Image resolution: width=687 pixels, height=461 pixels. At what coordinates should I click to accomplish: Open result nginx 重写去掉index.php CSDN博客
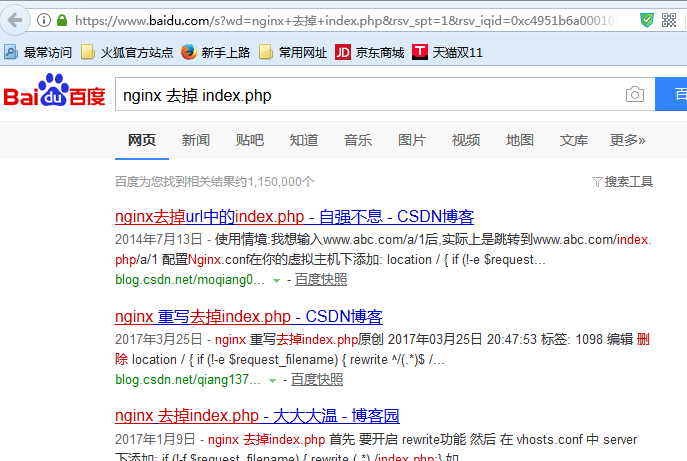pos(249,317)
